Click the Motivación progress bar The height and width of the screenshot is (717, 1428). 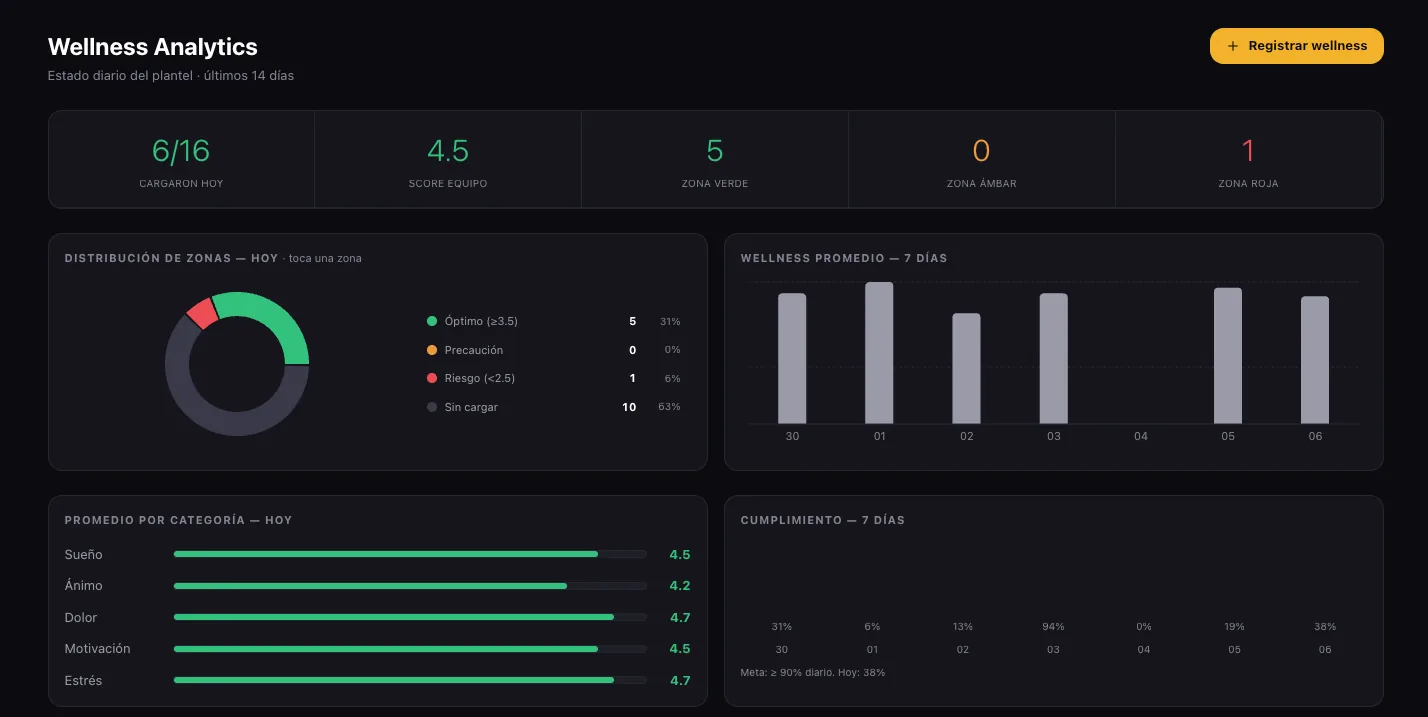[410, 648]
